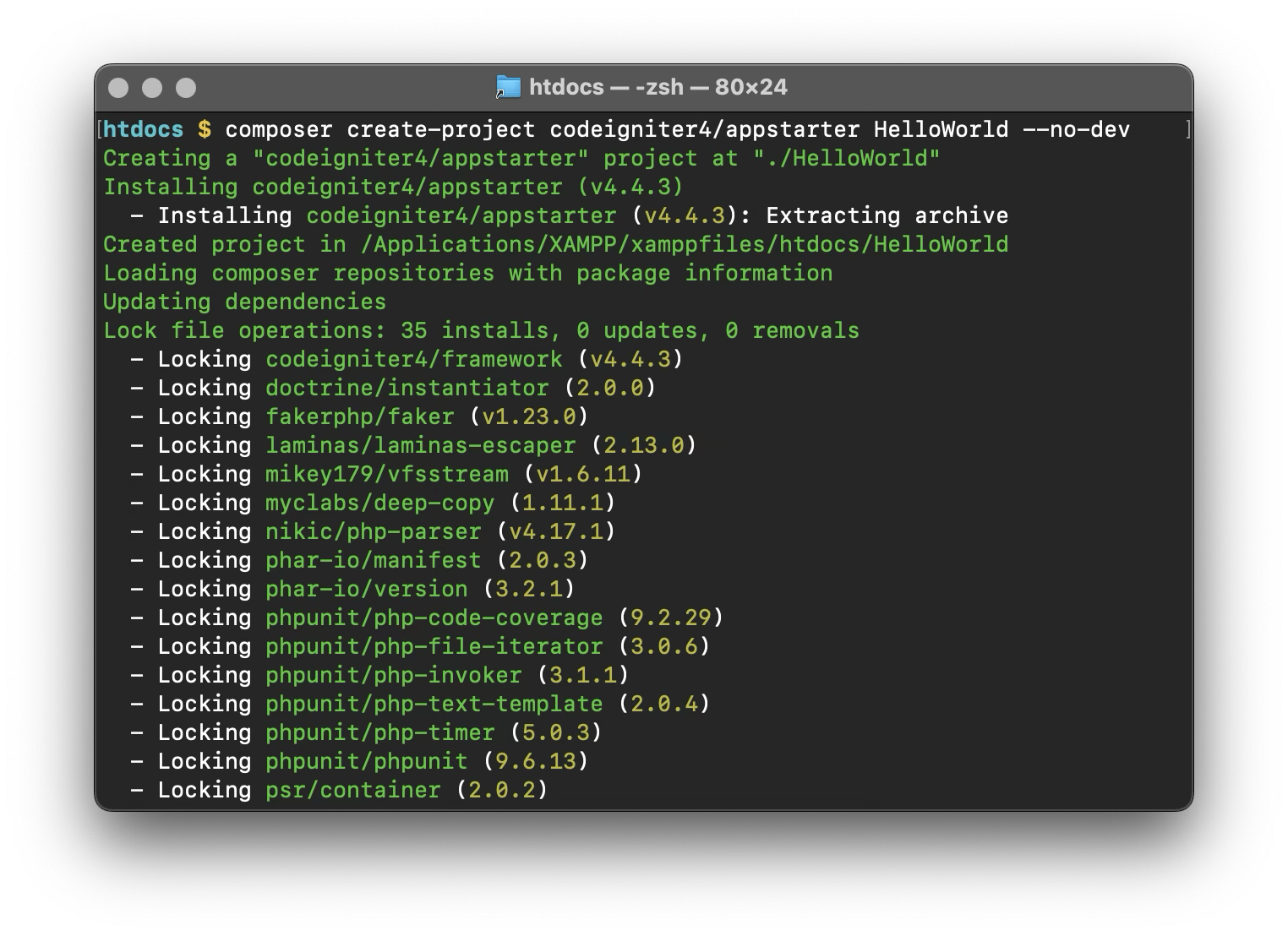Click "phar-io/manifest" package name
The height and width of the screenshot is (936, 1288).
pos(374,560)
